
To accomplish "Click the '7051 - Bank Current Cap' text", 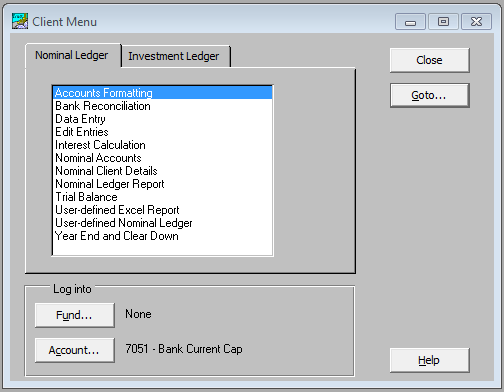I will 184,349.
